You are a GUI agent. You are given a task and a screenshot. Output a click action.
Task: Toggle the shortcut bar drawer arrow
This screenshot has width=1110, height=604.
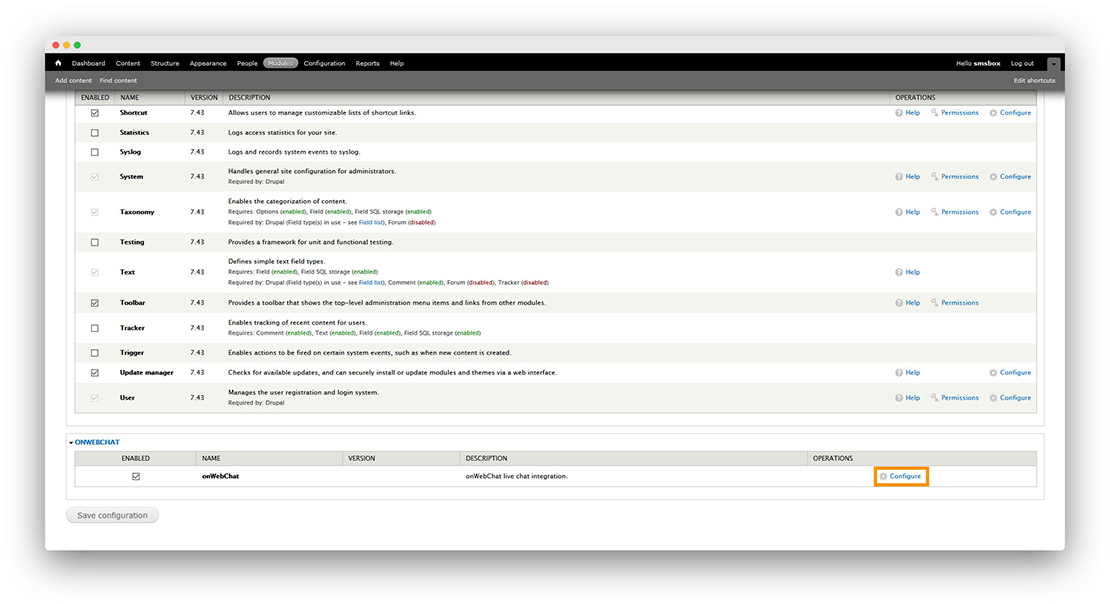point(1052,64)
